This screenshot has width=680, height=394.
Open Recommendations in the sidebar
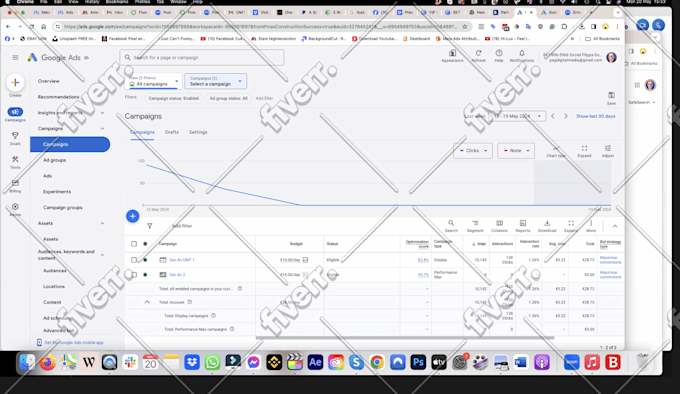59,97
